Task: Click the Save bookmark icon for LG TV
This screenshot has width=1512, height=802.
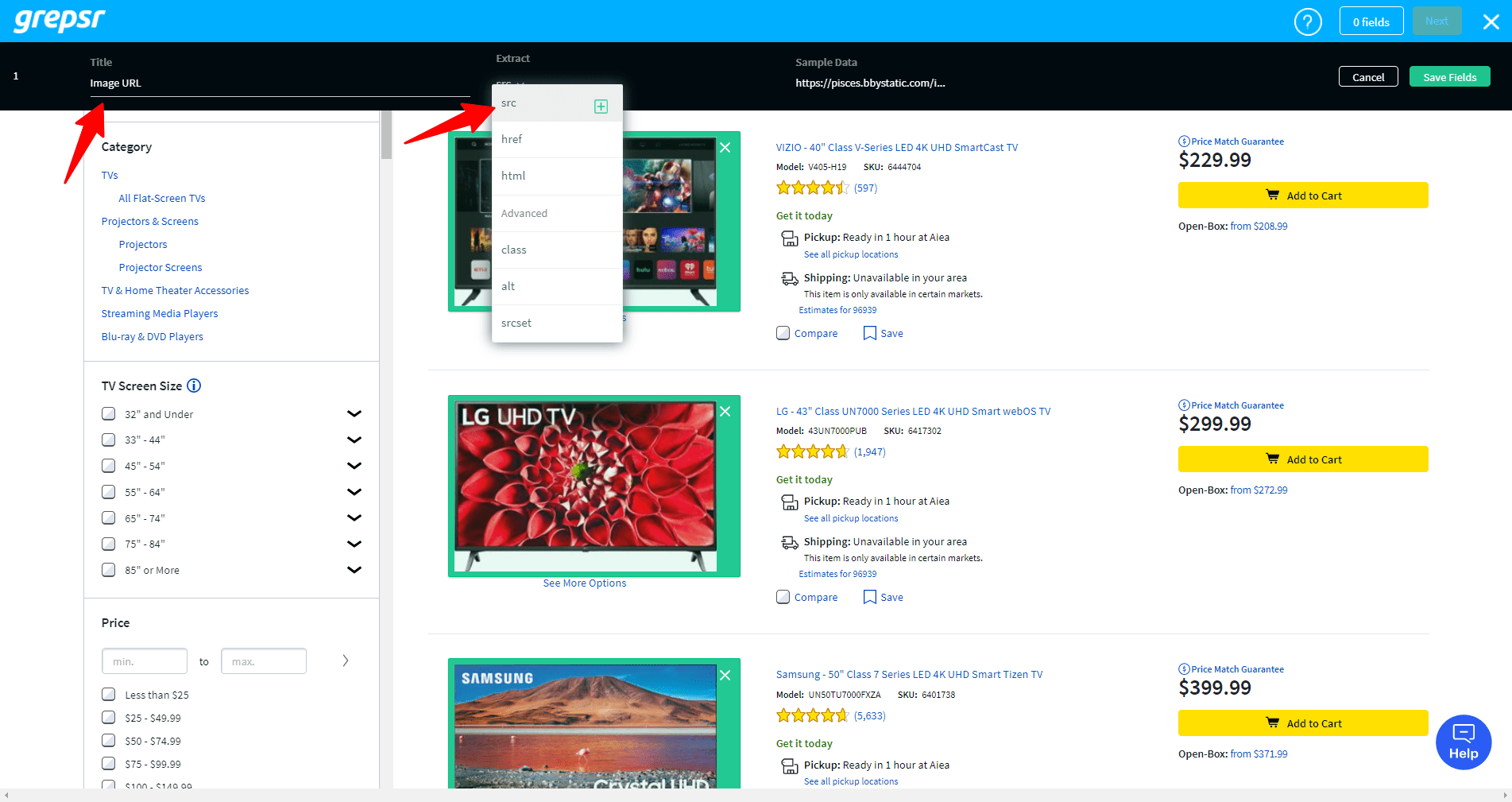Action: pos(870,597)
